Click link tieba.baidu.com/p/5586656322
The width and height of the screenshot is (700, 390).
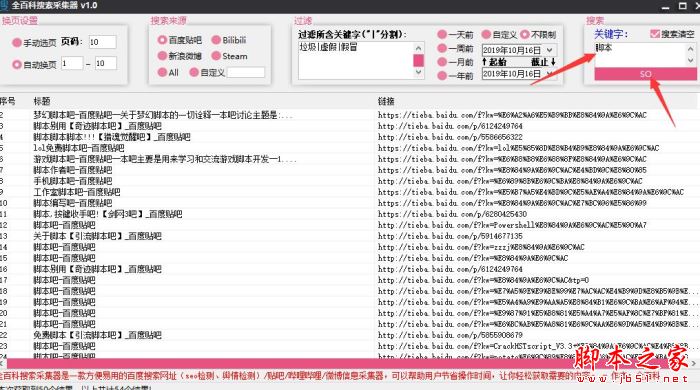tap(450, 137)
